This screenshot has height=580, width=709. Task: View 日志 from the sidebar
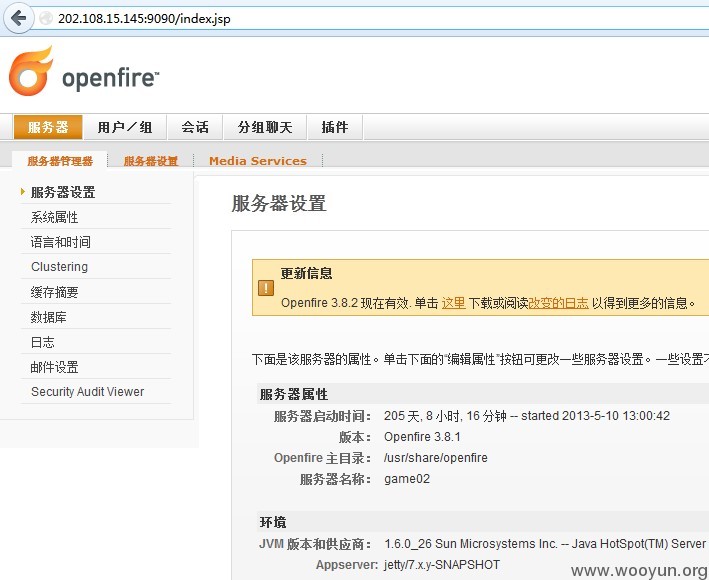[x=43, y=342]
